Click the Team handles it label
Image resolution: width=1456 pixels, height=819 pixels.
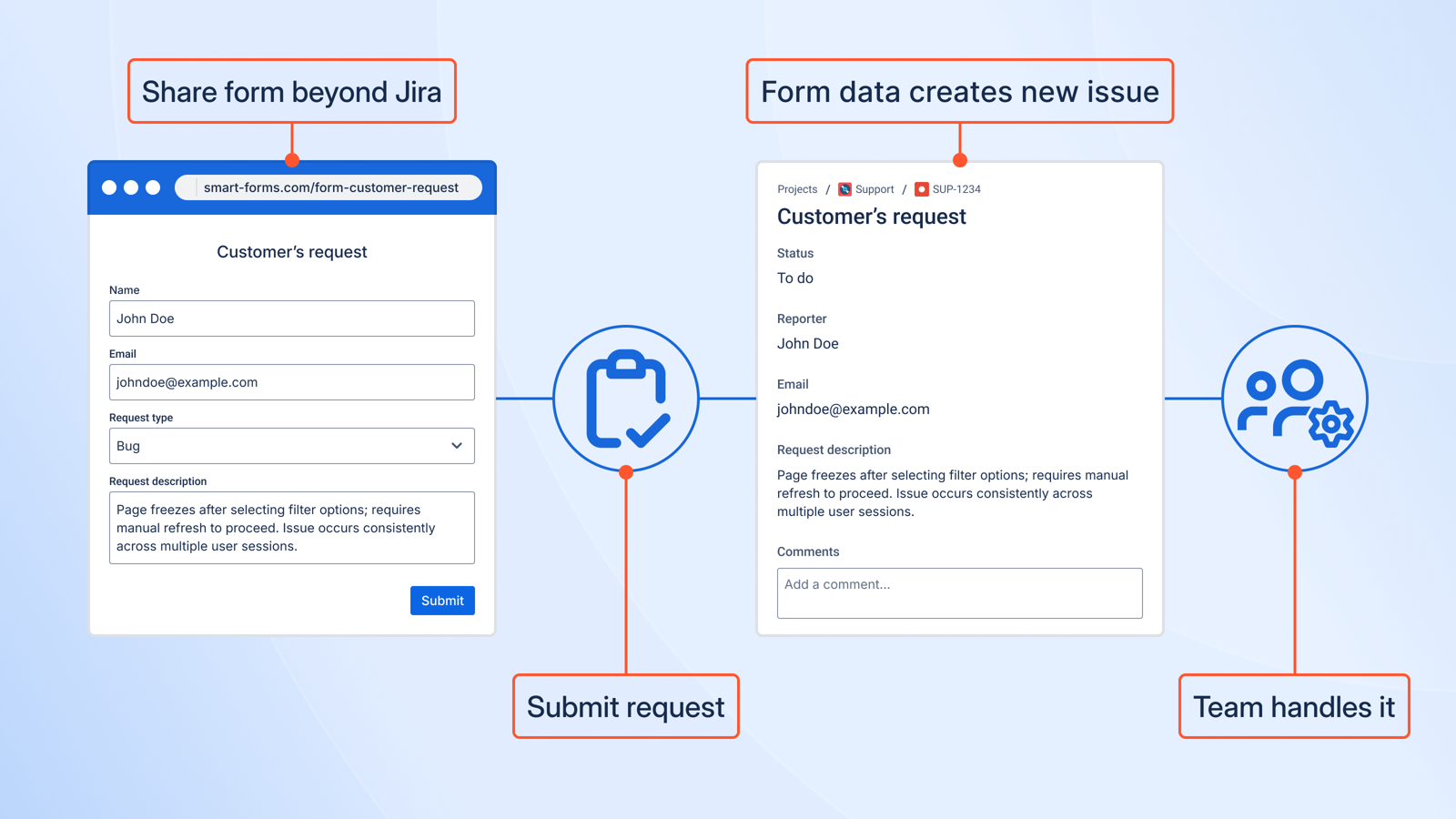[1294, 706]
